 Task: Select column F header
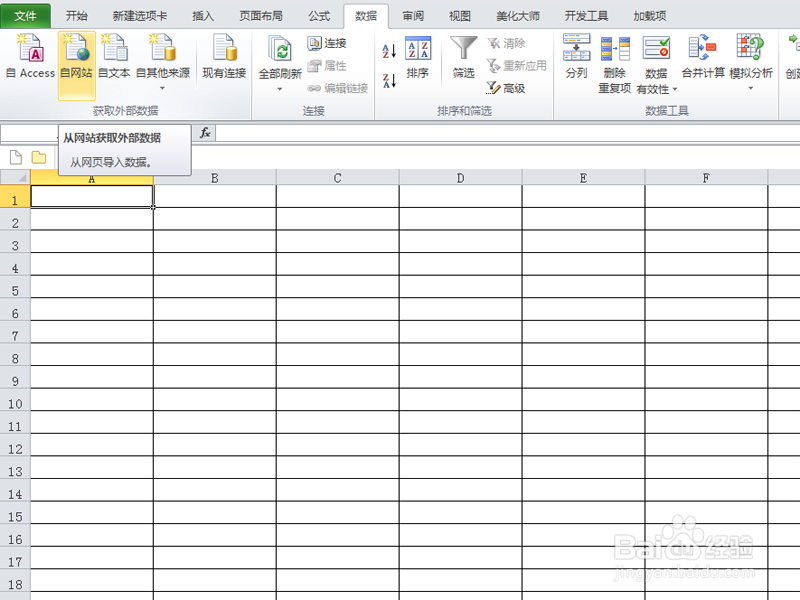click(x=706, y=178)
